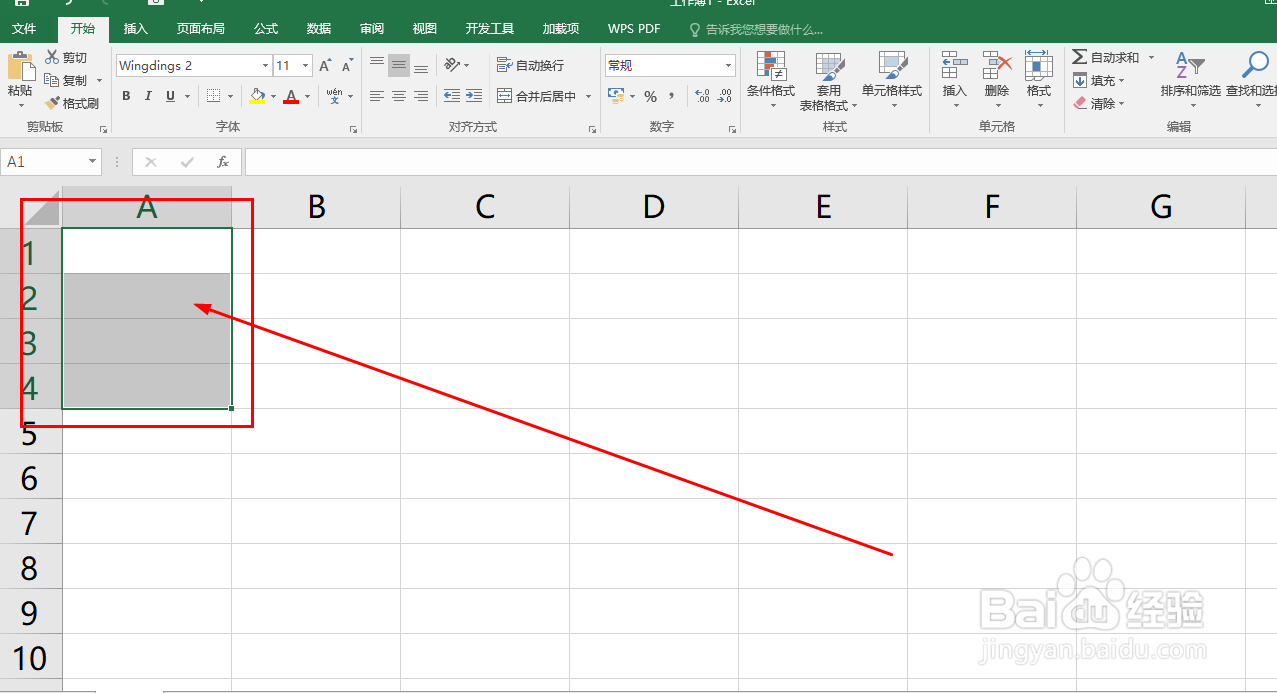Click Delete cells (删除) button
Viewport: 1277px width, 693px height.
click(x=997, y=80)
